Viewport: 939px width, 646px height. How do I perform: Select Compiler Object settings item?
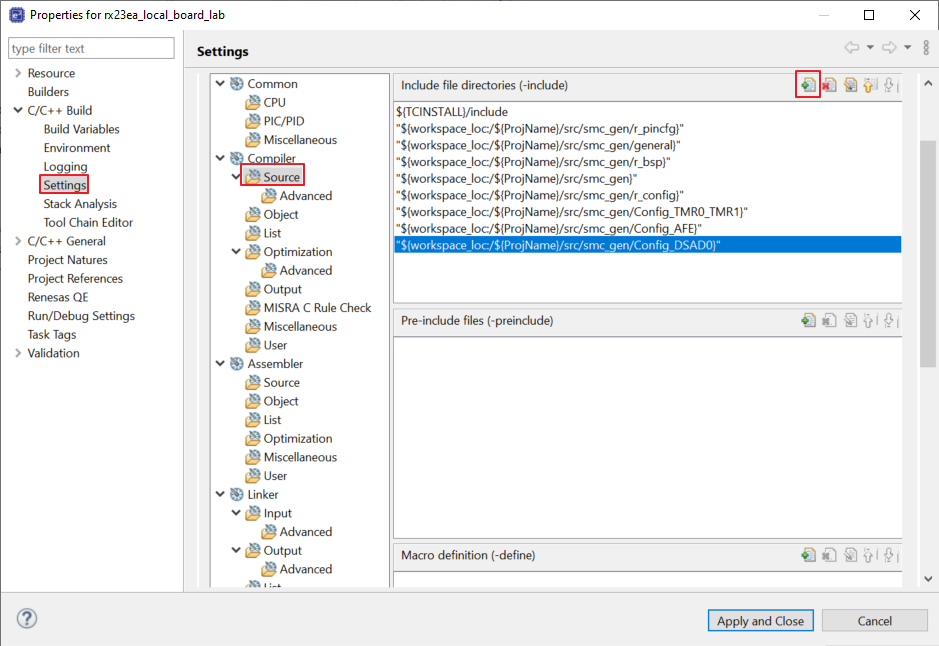(272, 214)
